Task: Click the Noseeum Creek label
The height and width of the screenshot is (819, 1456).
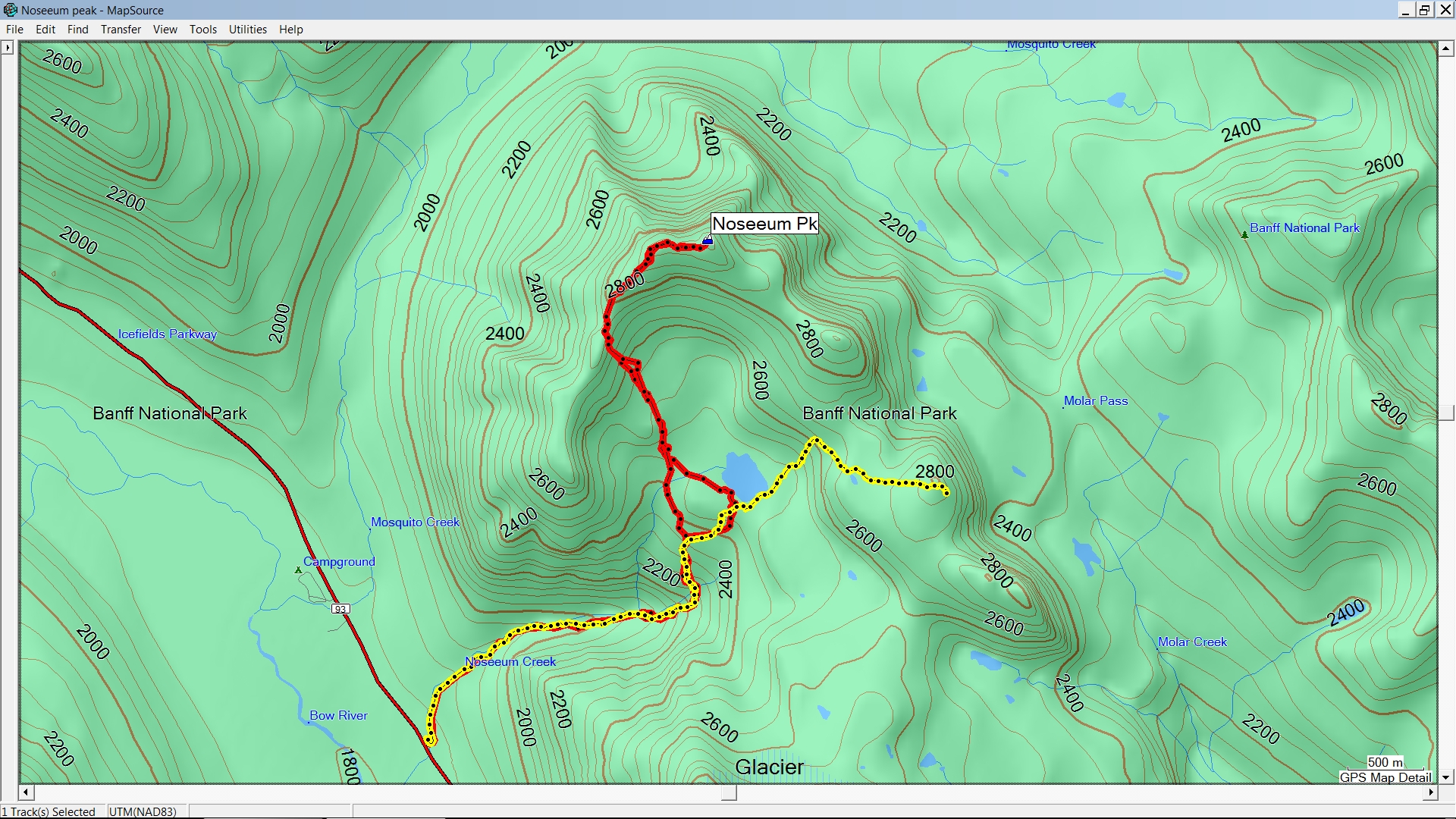Action: pyautogui.click(x=510, y=662)
